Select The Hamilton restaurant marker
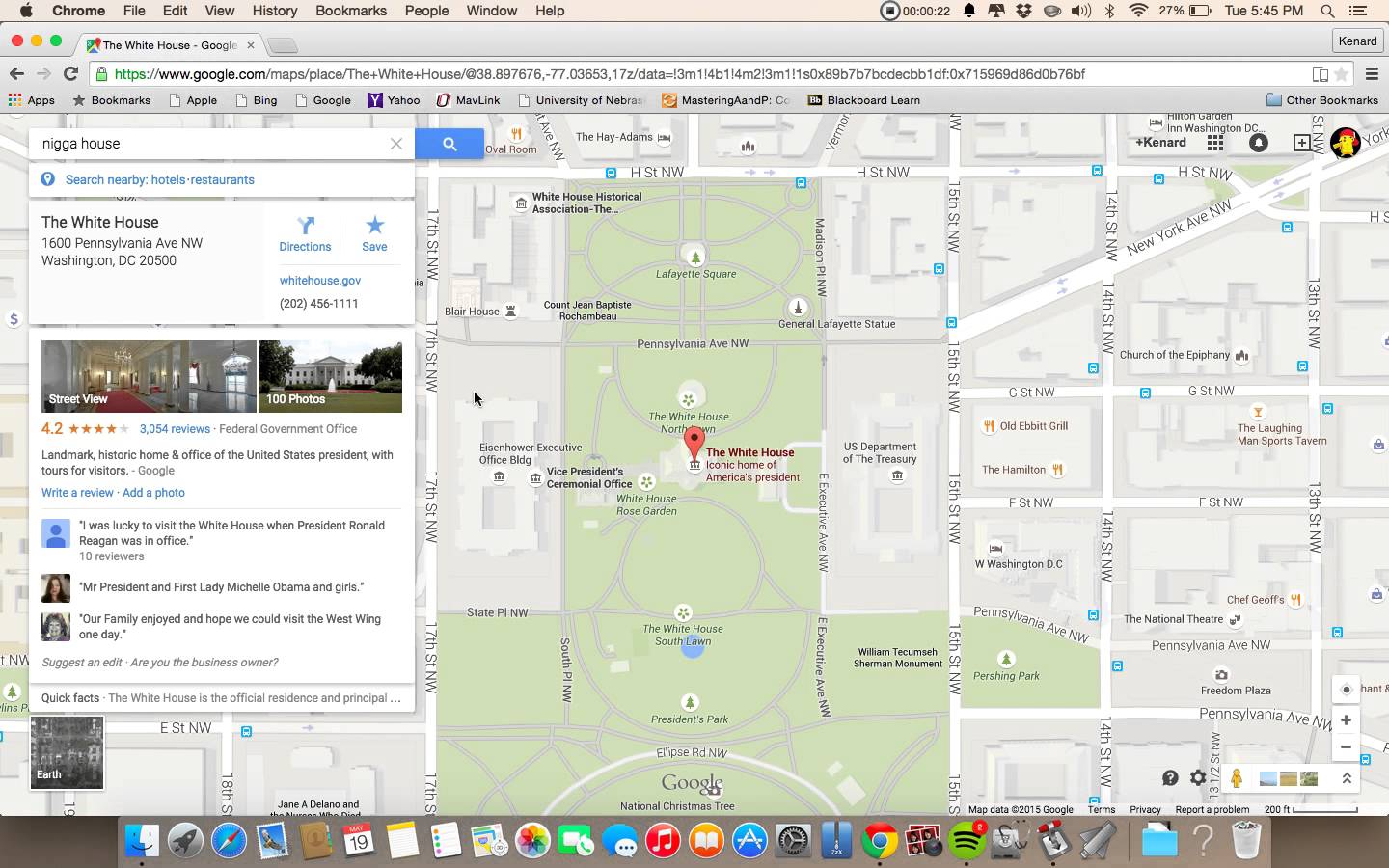This screenshot has height=868, width=1389. pyautogui.click(x=1058, y=470)
